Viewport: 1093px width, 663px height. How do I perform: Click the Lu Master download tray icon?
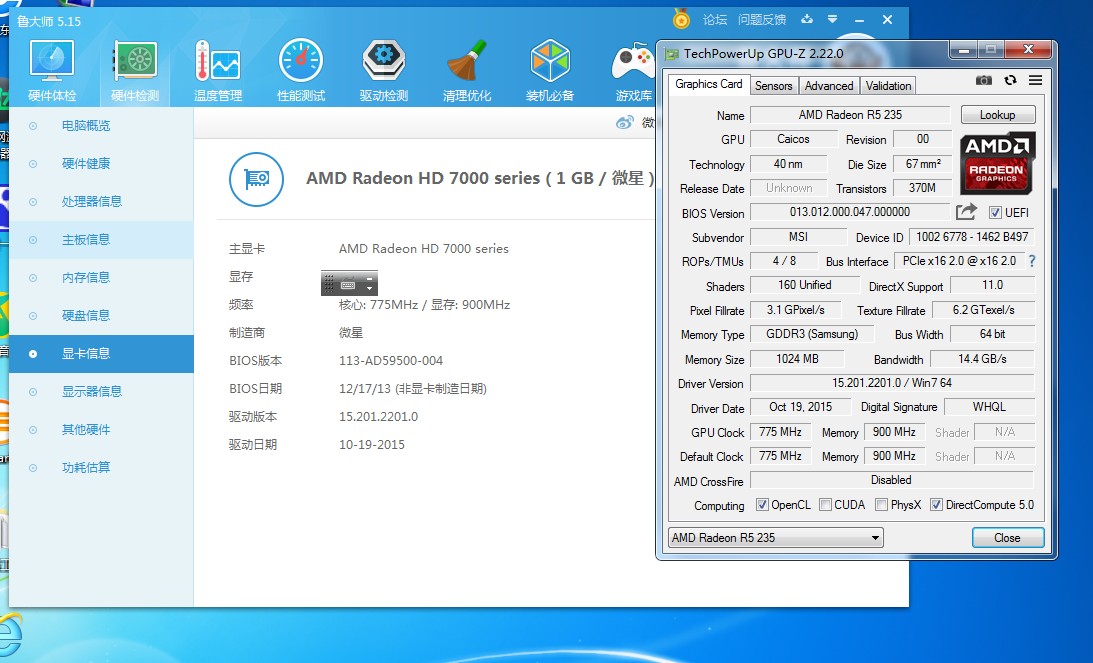pos(807,20)
